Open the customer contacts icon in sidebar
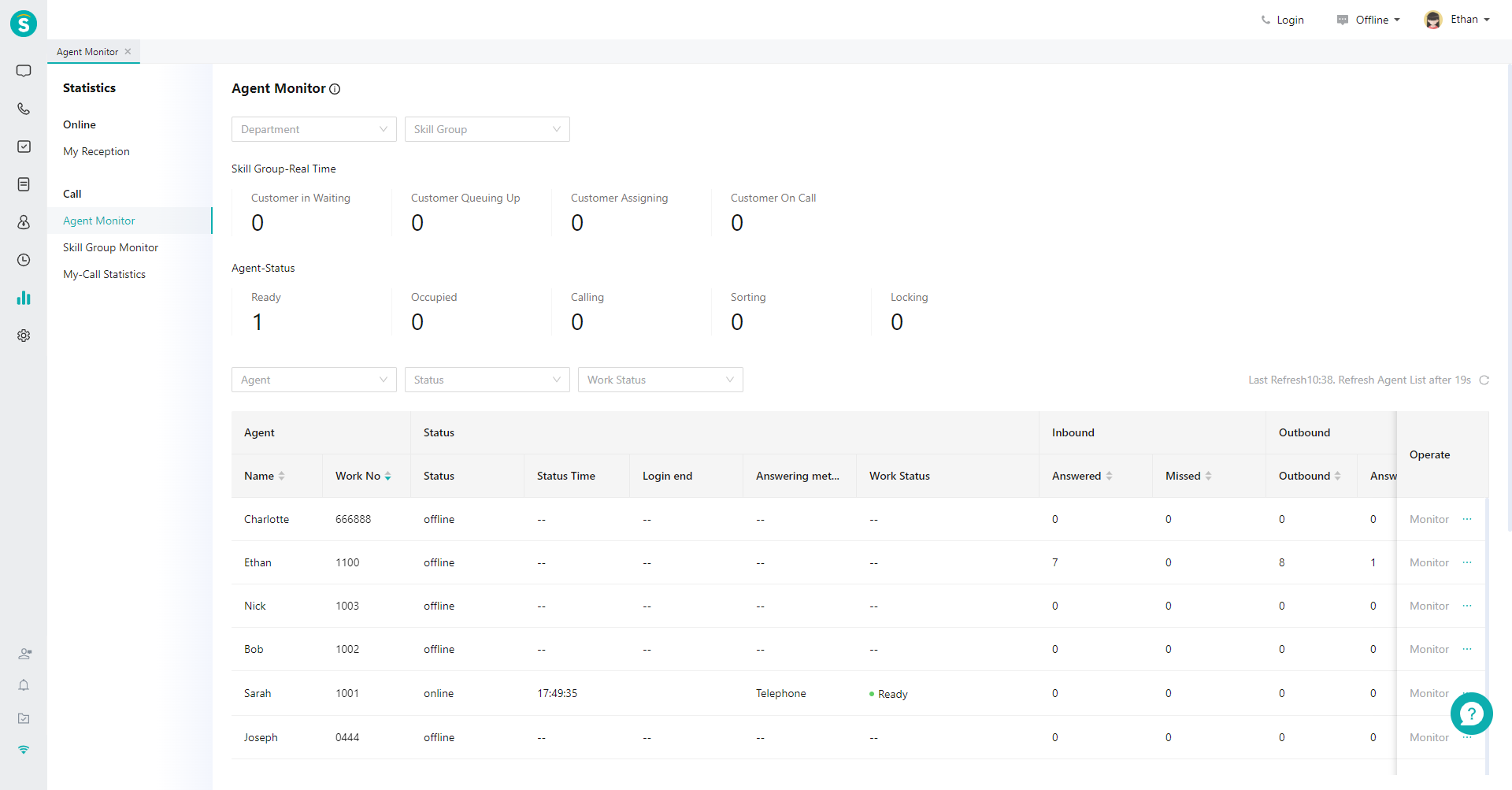Viewport: 1512px width, 790px height. point(24,222)
